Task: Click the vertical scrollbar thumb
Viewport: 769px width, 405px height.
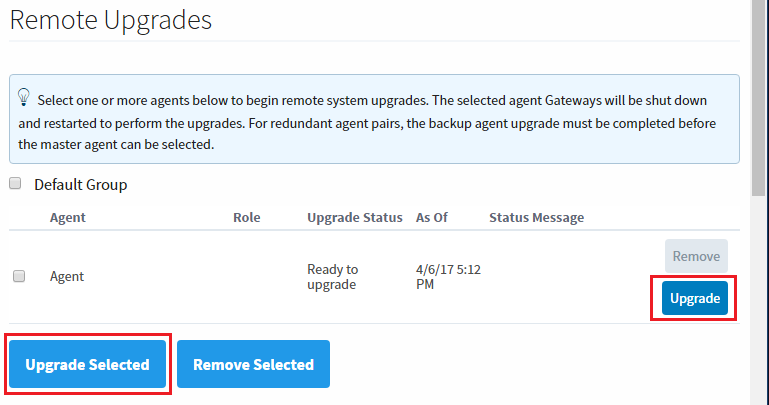Action: (x=758, y=98)
